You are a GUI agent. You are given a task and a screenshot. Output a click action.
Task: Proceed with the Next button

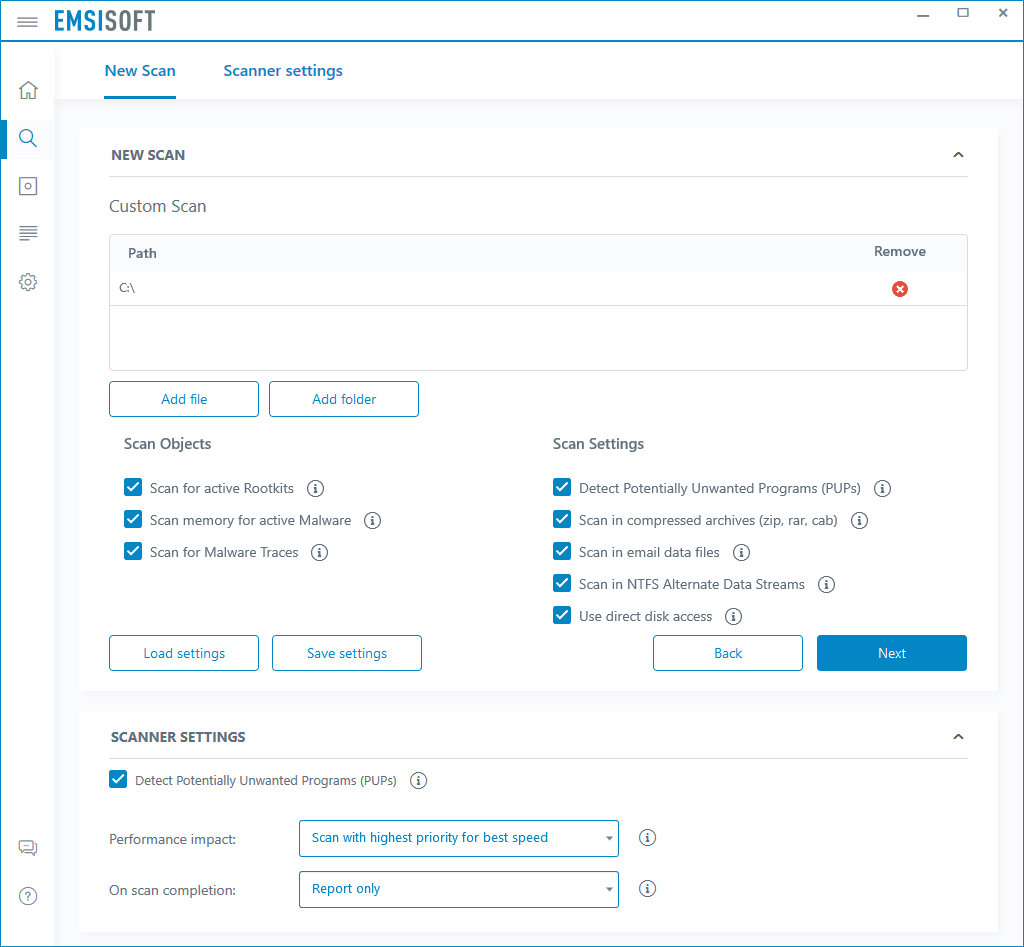point(891,653)
